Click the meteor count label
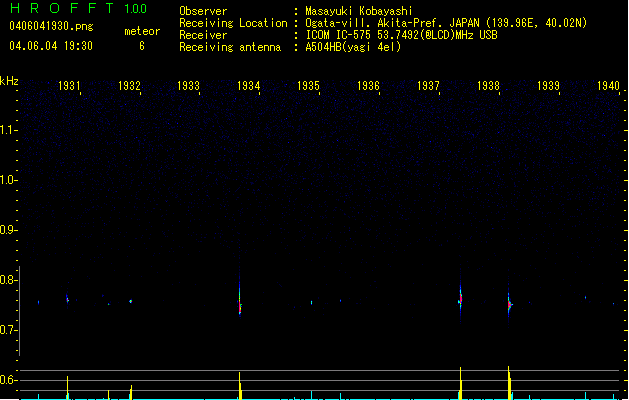This screenshot has width=629, height=400. pos(142,31)
